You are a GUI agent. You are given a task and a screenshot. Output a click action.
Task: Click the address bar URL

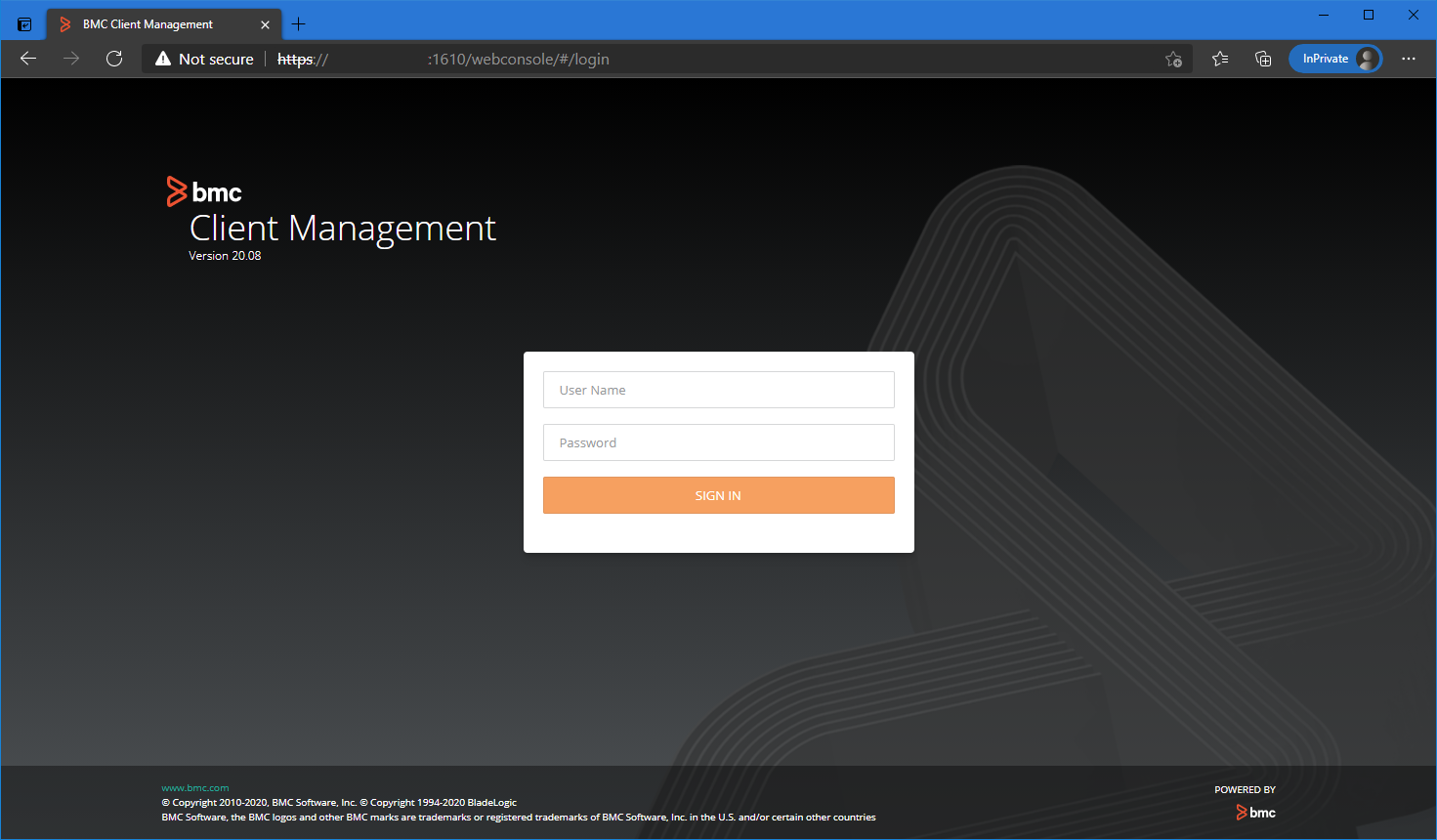444,59
